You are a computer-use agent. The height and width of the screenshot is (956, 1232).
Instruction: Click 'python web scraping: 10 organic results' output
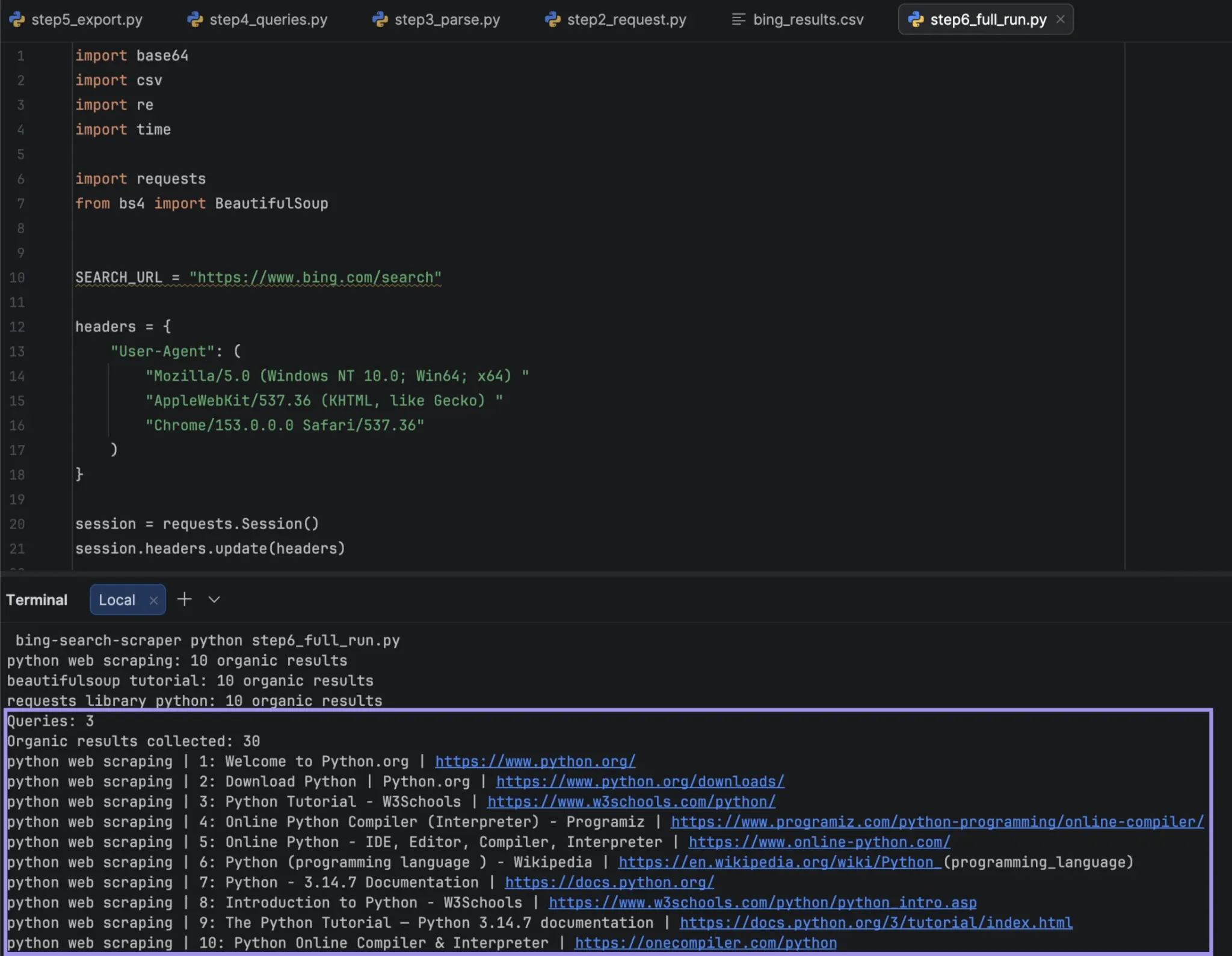177,660
